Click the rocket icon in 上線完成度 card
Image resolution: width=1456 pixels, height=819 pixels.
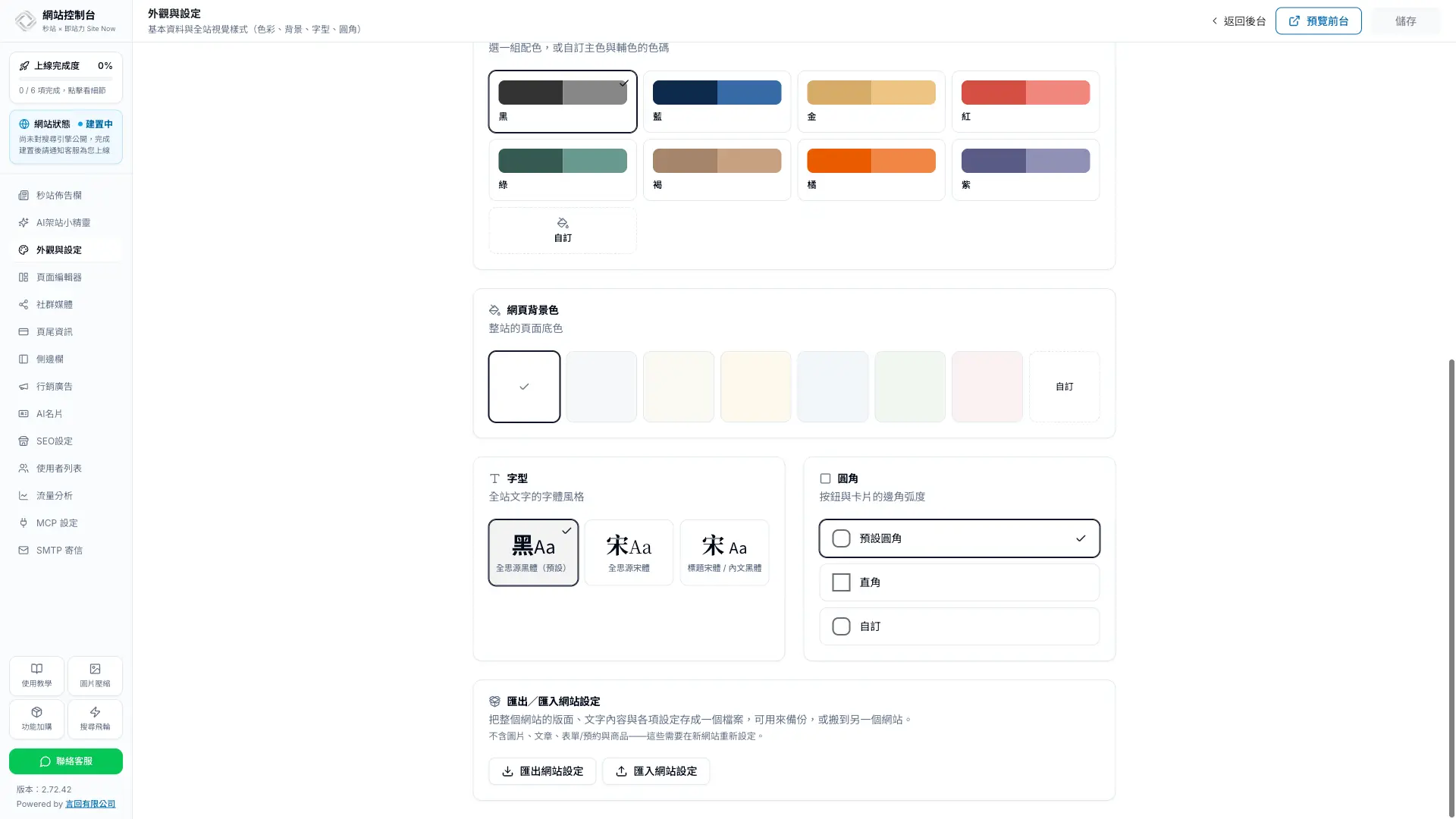(x=24, y=66)
